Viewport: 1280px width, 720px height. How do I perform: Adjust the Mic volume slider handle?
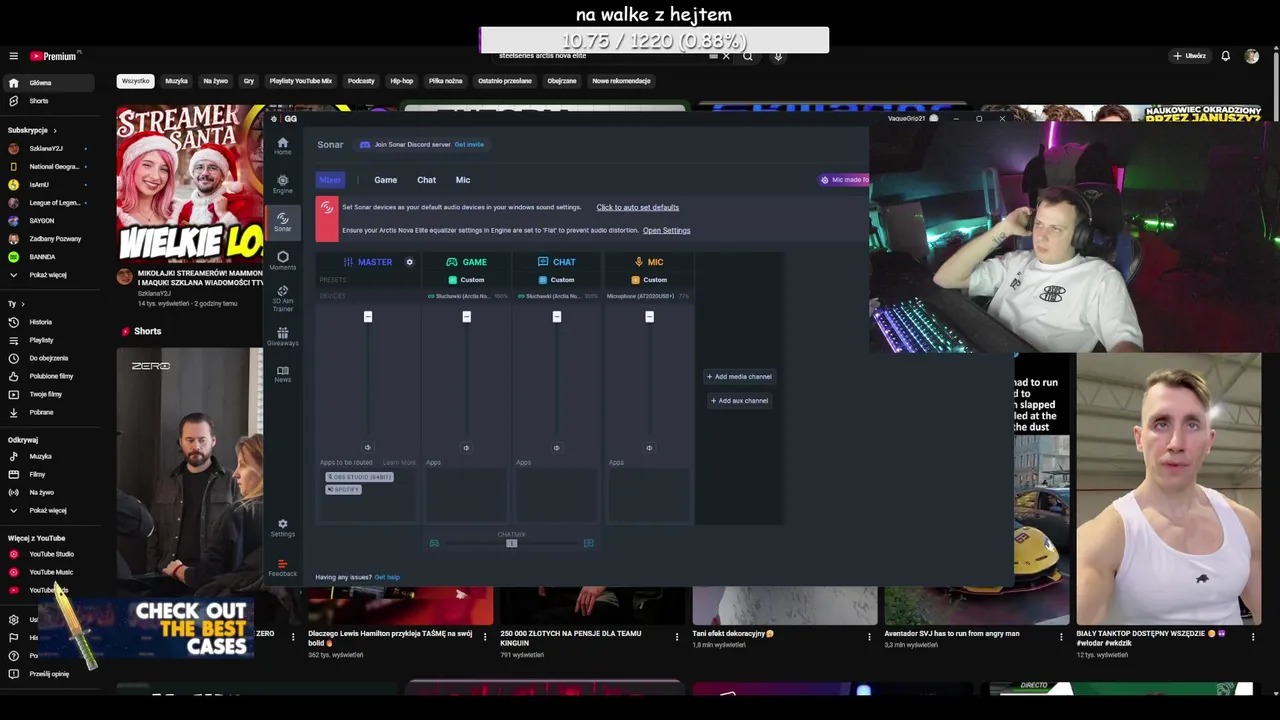coord(649,317)
